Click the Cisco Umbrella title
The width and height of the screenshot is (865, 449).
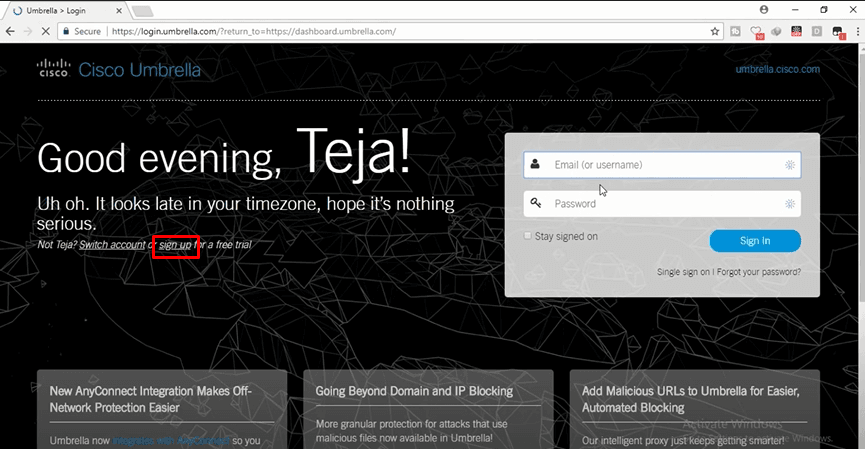(x=140, y=70)
